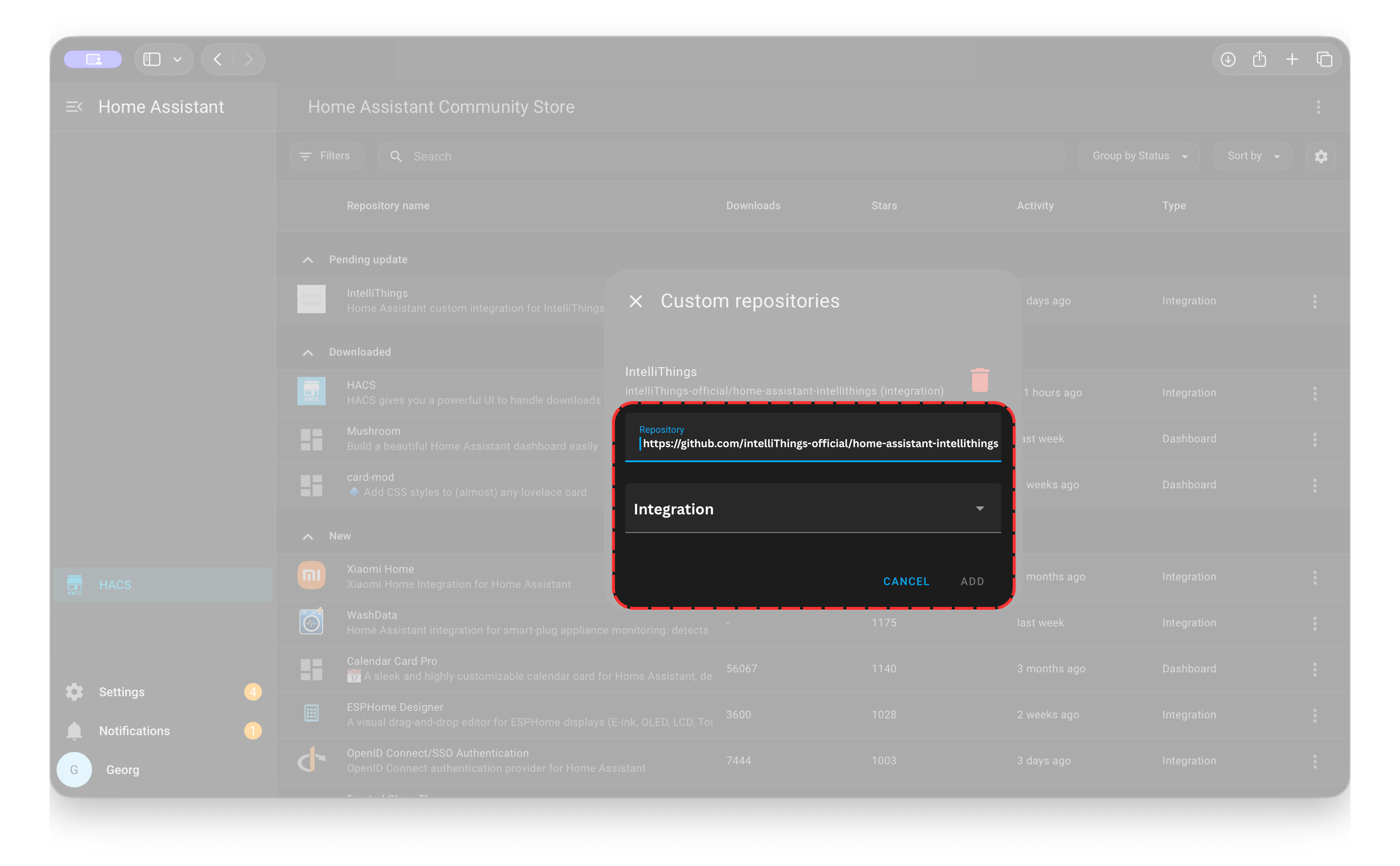Collapse the New group

tap(308, 536)
